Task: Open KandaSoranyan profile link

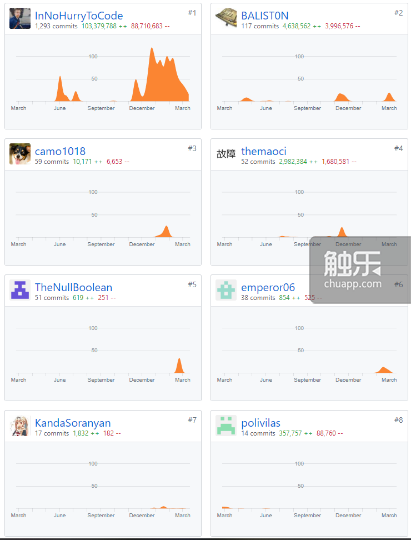Action: (73, 423)
